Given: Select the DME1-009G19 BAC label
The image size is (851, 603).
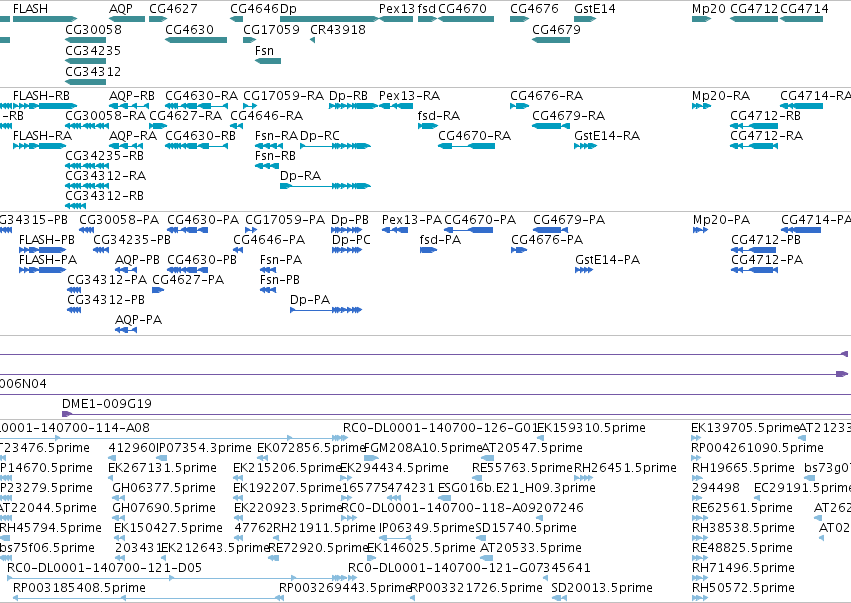Looking at the screenshot, I should click(107, 404).
